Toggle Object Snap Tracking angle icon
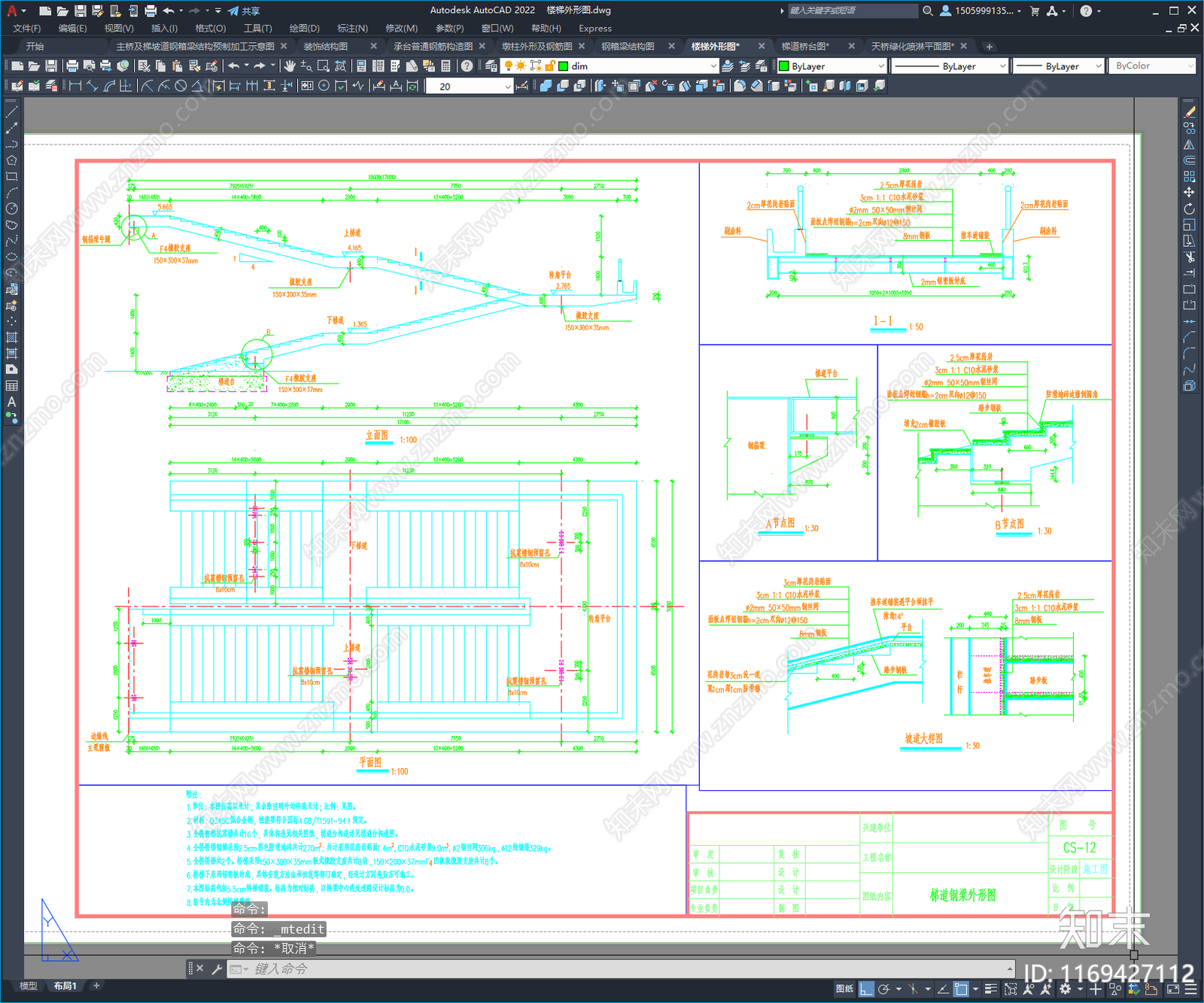Viewport: 1204px width, 1003px height. 943,989
